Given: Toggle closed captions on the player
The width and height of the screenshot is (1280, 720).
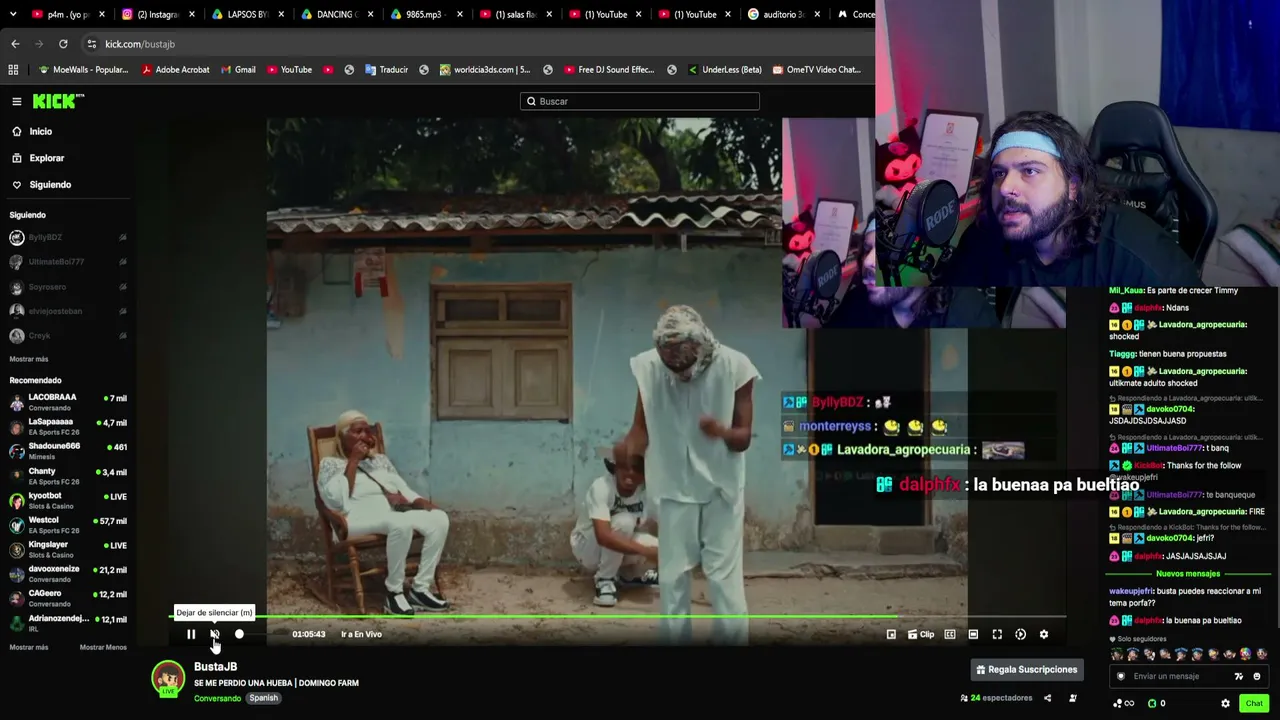Looking at the screenshot, I should (x=950, y=634).
